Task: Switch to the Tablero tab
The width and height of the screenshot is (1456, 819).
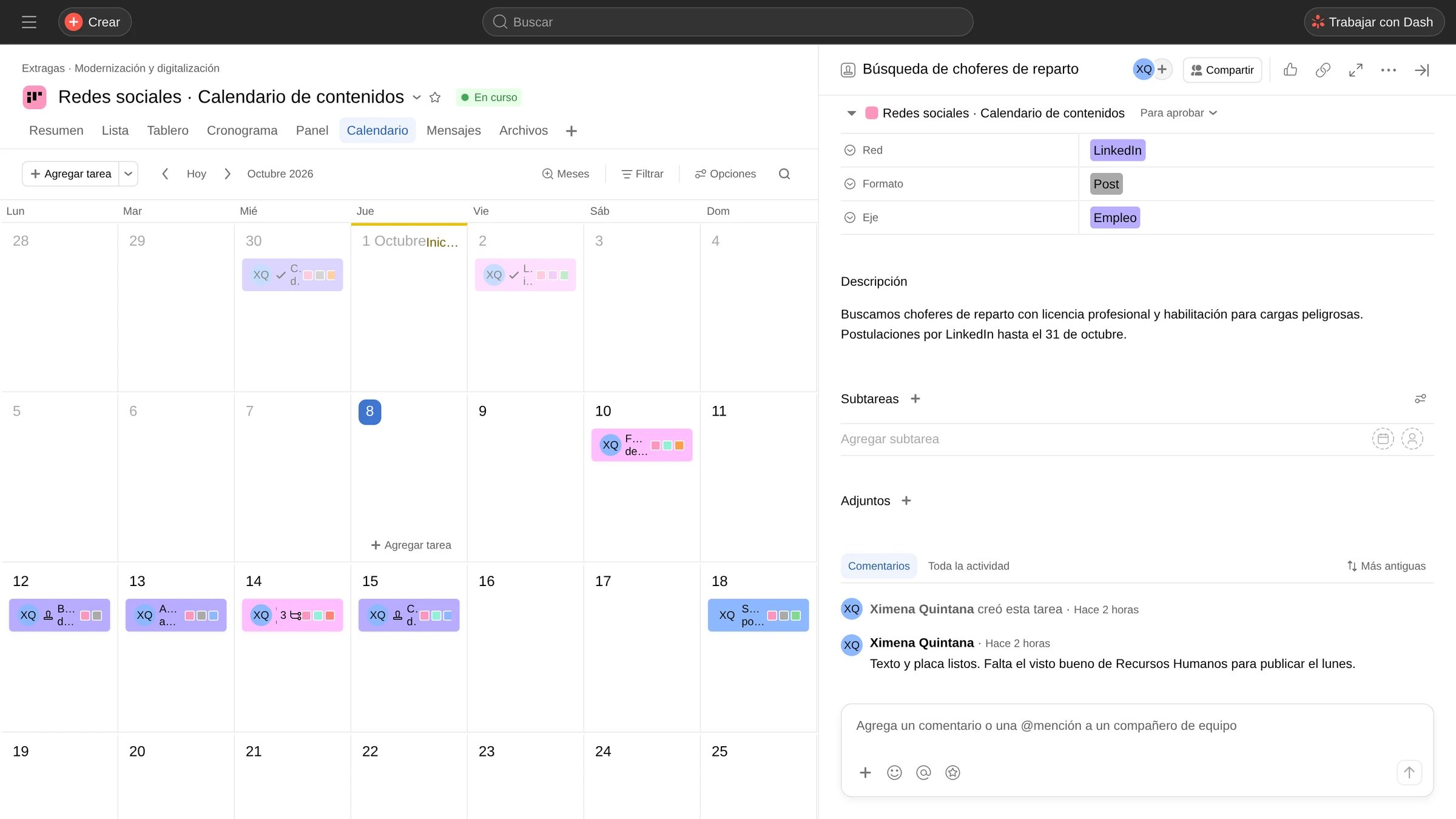Action: pos(167,130)
